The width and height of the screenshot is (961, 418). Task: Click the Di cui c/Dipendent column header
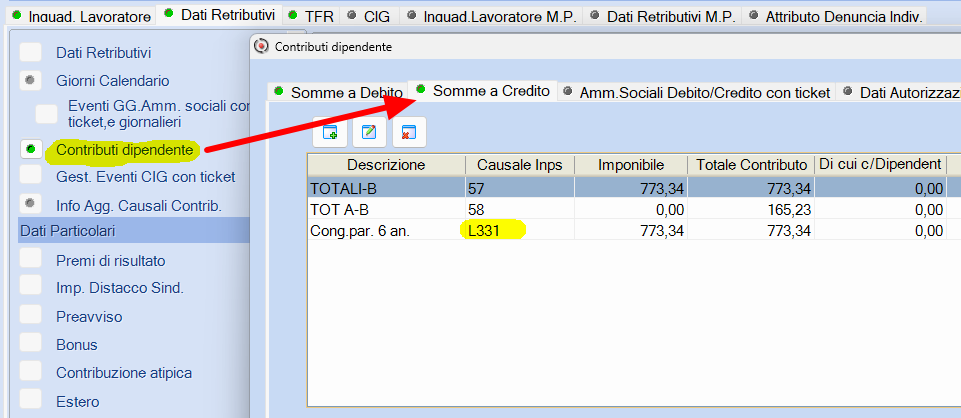point(879,164)
